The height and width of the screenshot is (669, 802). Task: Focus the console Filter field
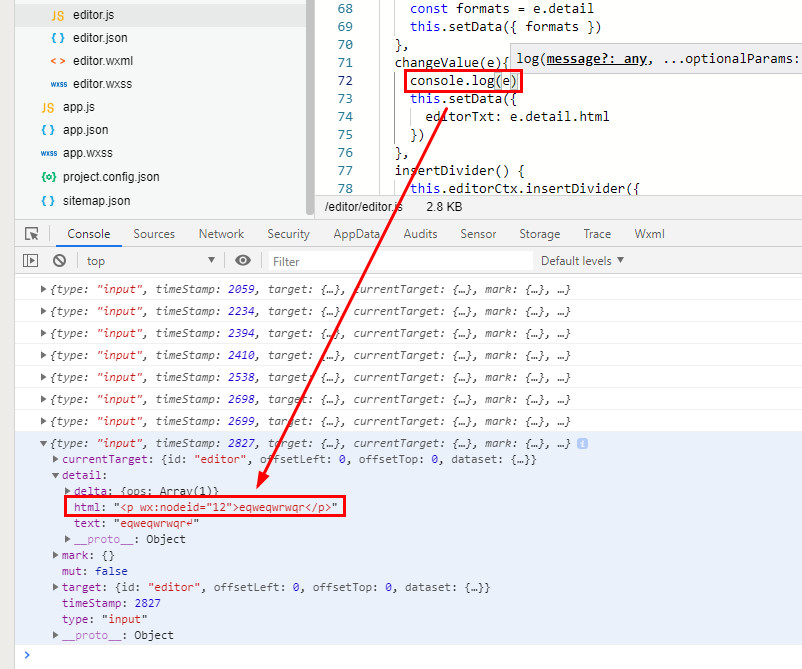click(x=400, y=261)
